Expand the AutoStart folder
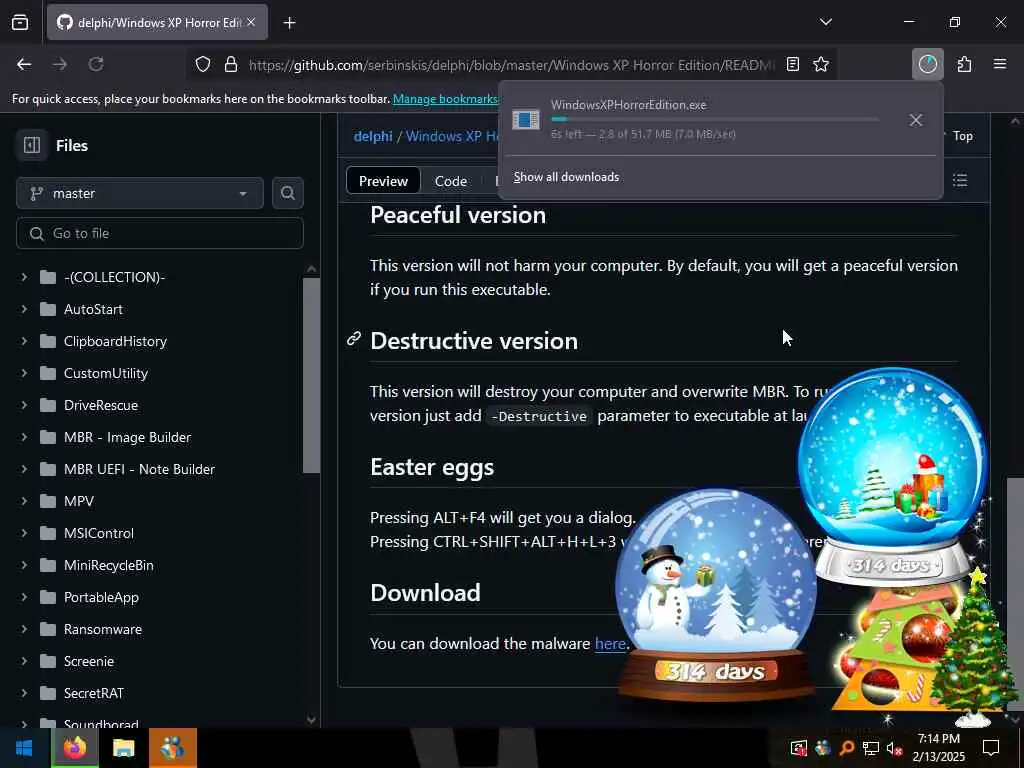 click(x=24, y=309)
